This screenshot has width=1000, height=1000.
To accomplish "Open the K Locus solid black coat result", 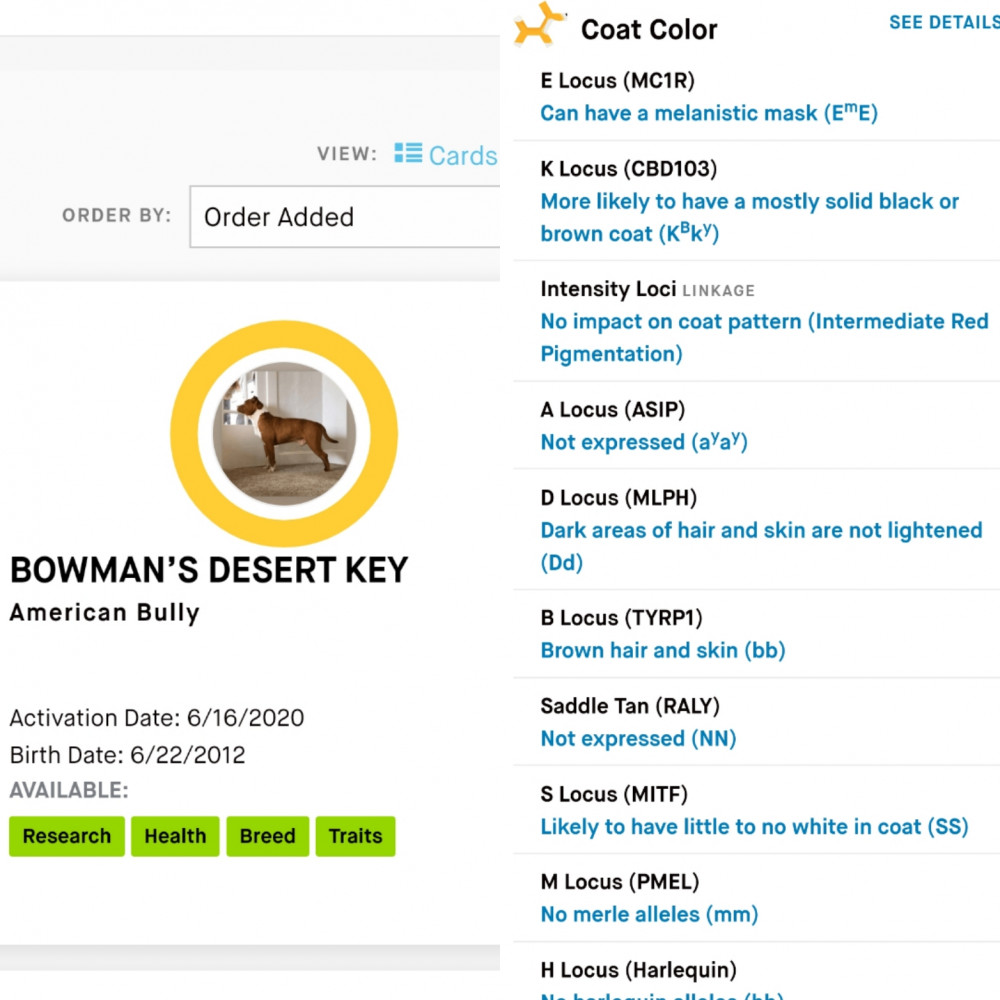I will 749,217.
